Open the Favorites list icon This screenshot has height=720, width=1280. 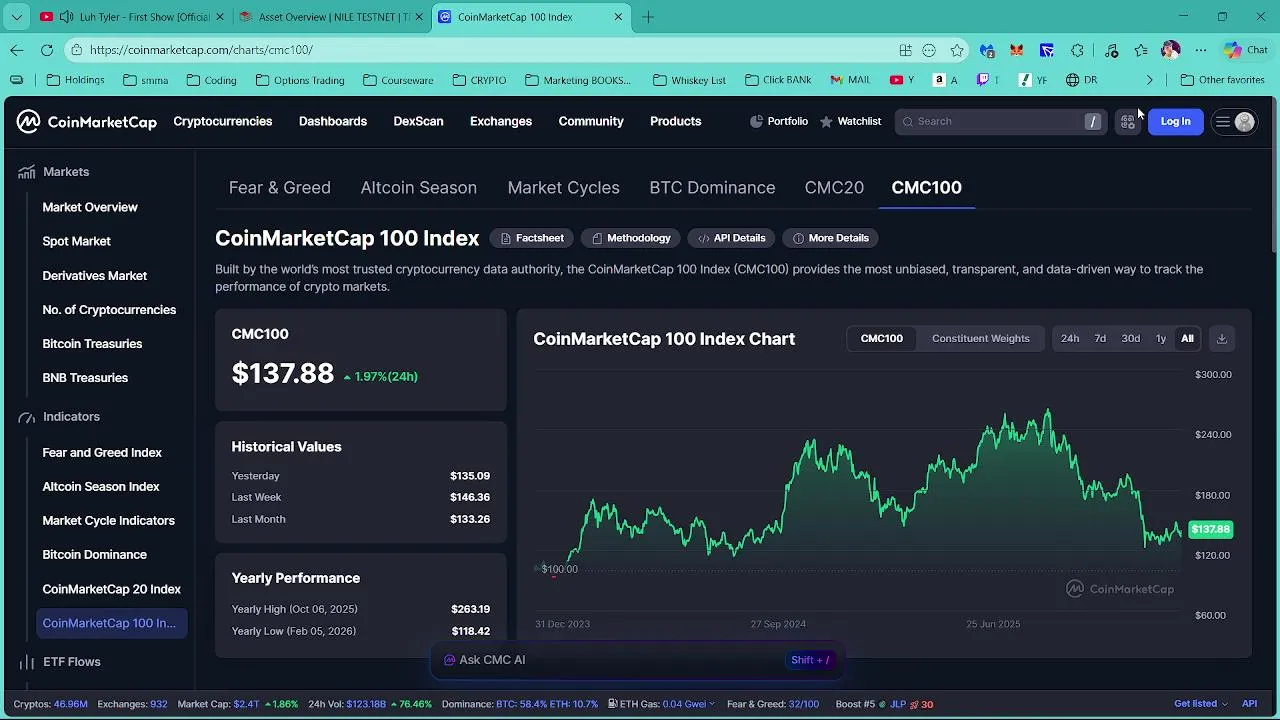point(1141,50)
